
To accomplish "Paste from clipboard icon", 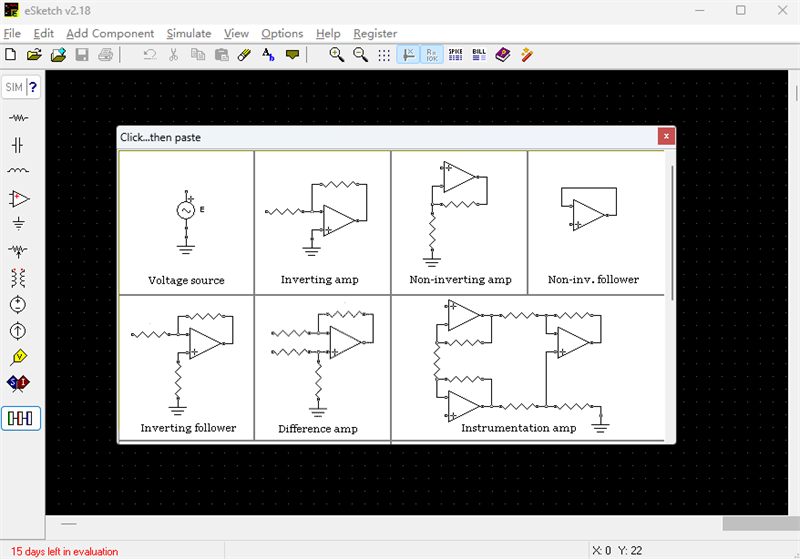I will (221, 55).
